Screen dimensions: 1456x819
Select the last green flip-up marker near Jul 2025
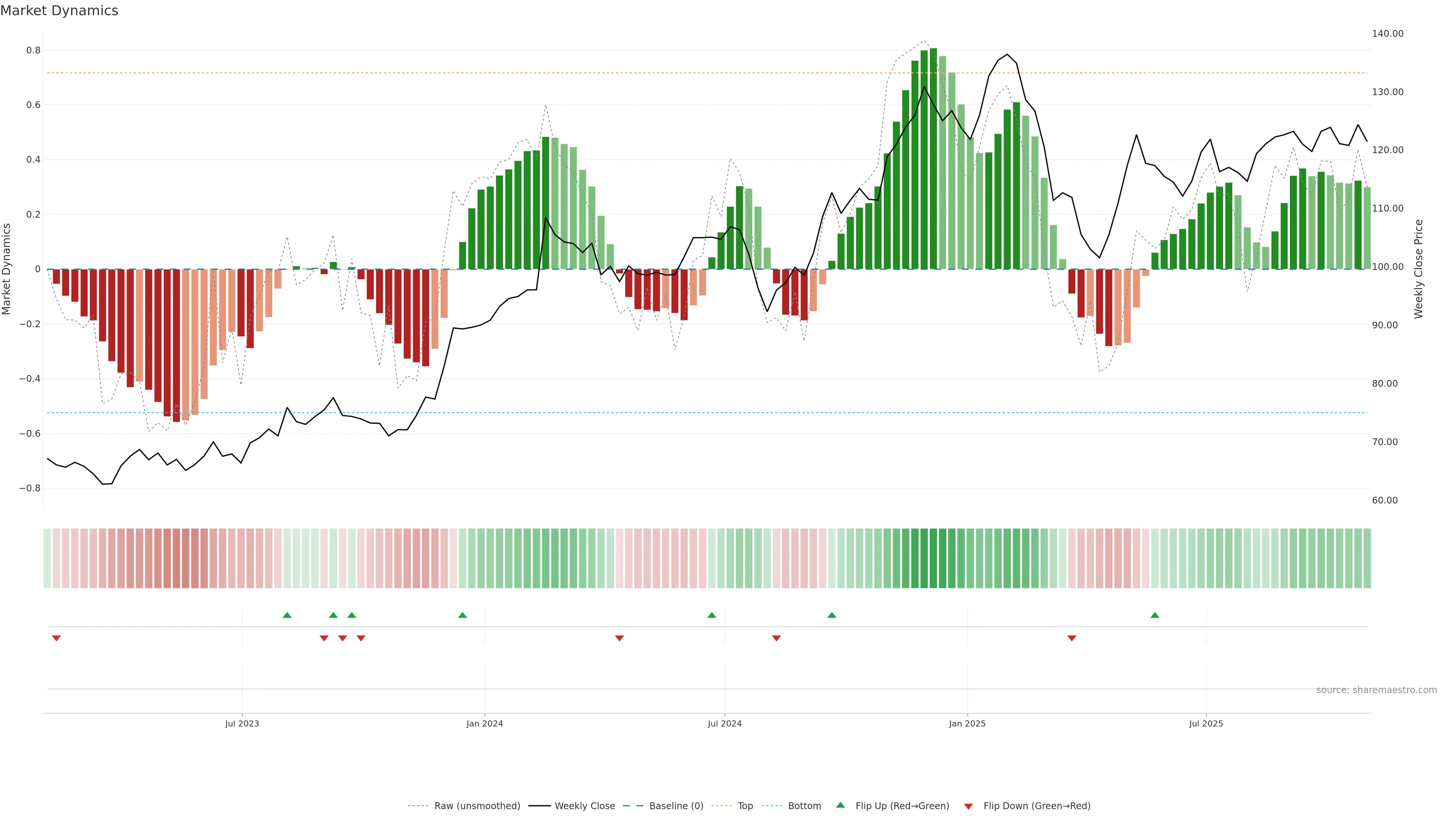(x=1155, y=615)
